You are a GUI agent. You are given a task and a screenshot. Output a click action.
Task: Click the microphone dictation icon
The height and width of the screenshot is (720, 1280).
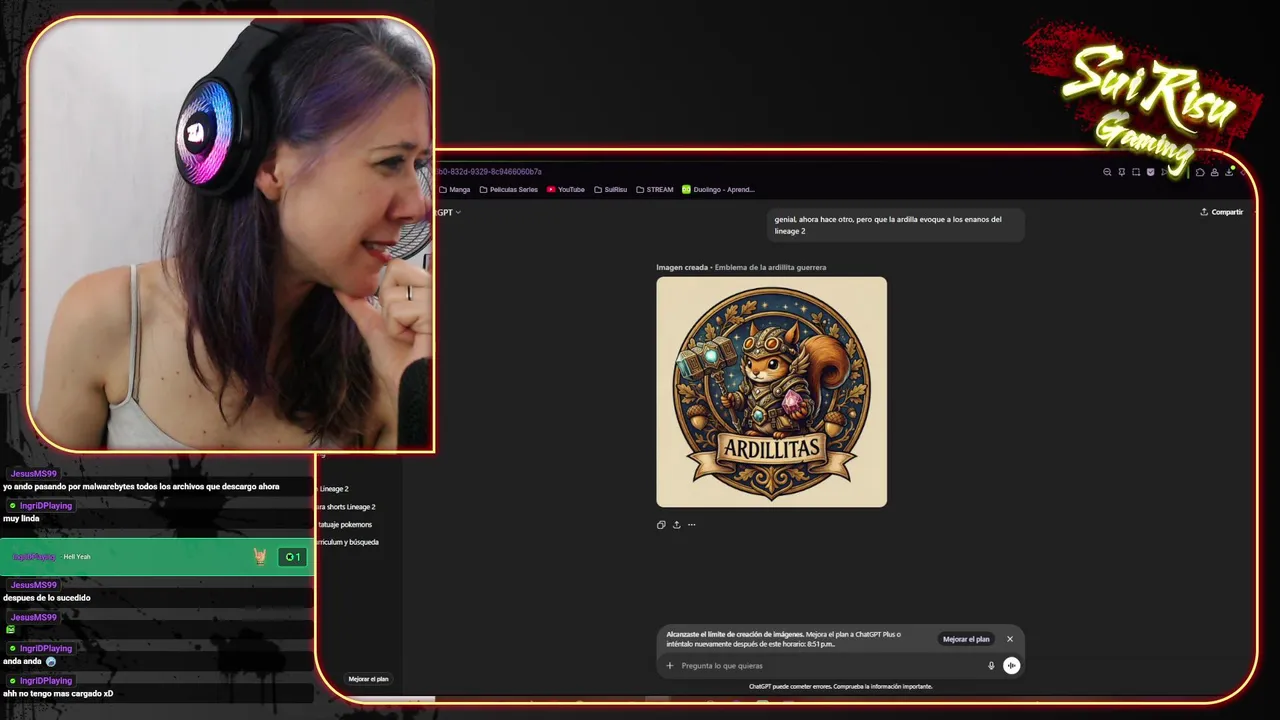click(x=991, y=665)
